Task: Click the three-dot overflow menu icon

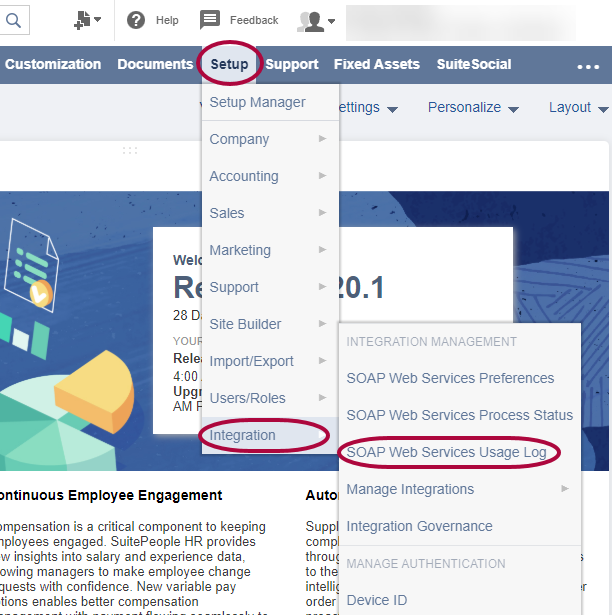Action: (x=588, y=67)
